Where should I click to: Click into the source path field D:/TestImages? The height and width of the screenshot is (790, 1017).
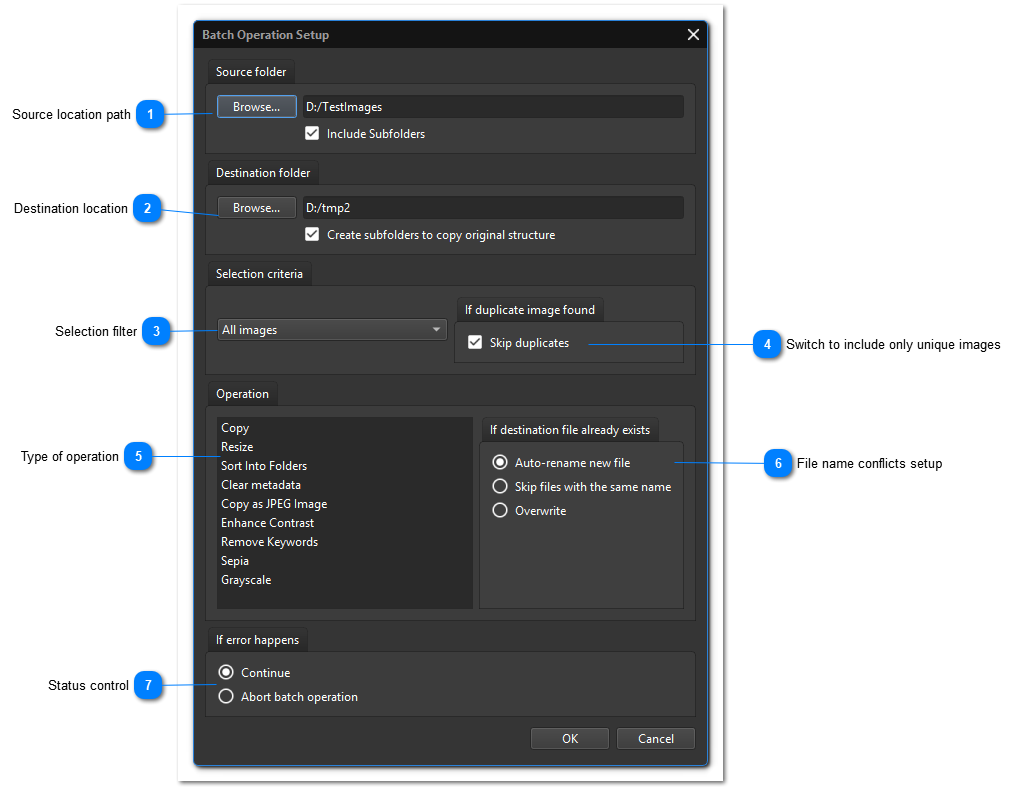point(492,107)
